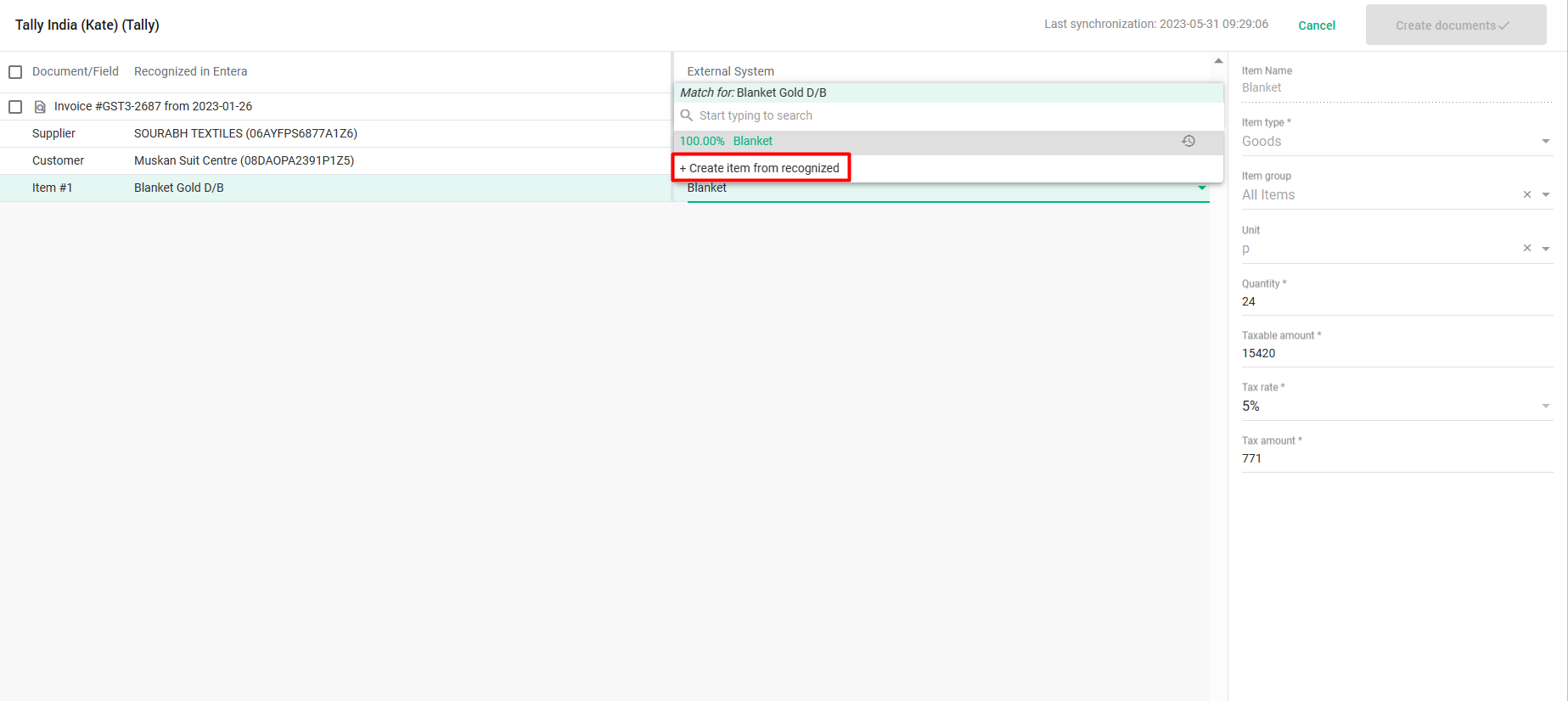This screenshot has height=701, width=1568.
Task: Click the Tax amount field 771
Action: pyautogui.click(x=1397, y=458)
